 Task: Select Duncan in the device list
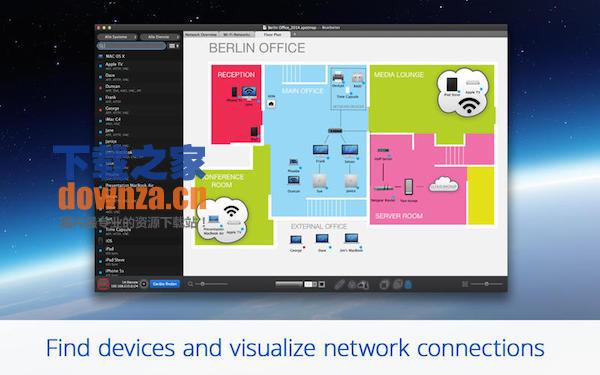coord(139,88)
